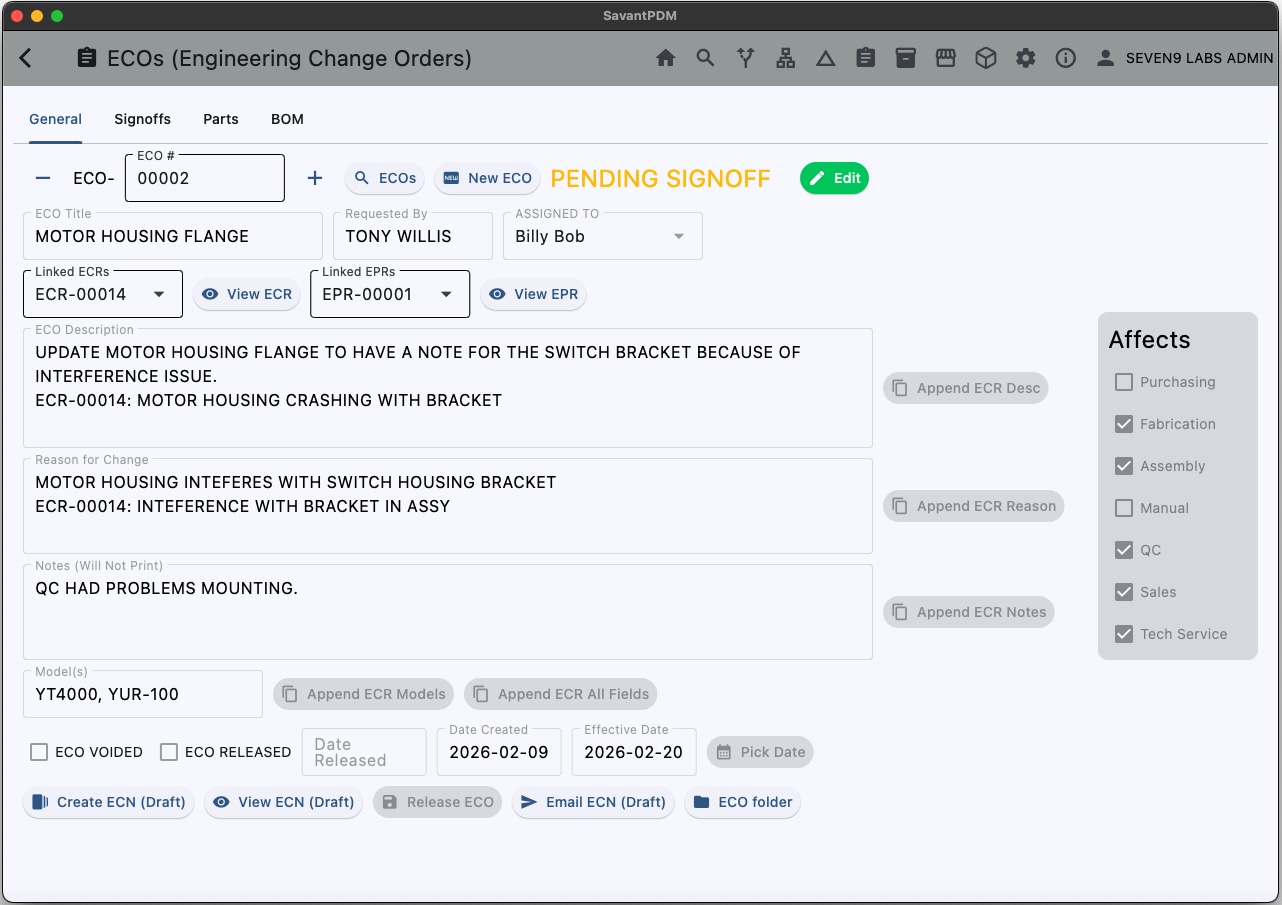
Task: Check the ECO VOIDED checkbox
Action: coord(39,752)
